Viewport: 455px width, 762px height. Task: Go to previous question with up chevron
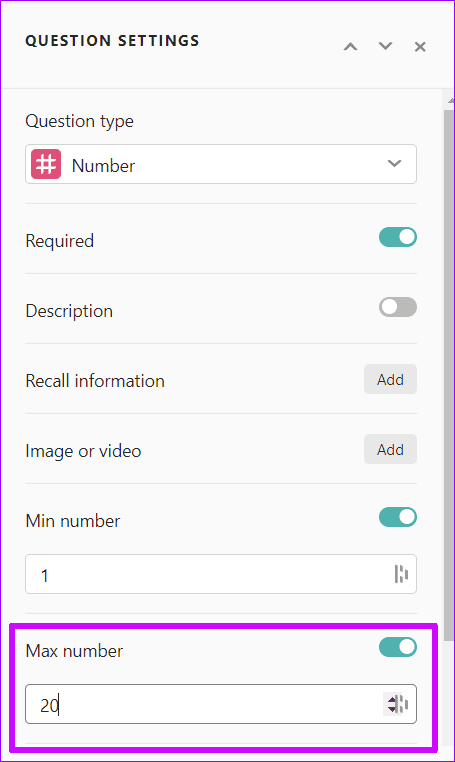coord(350,47)
